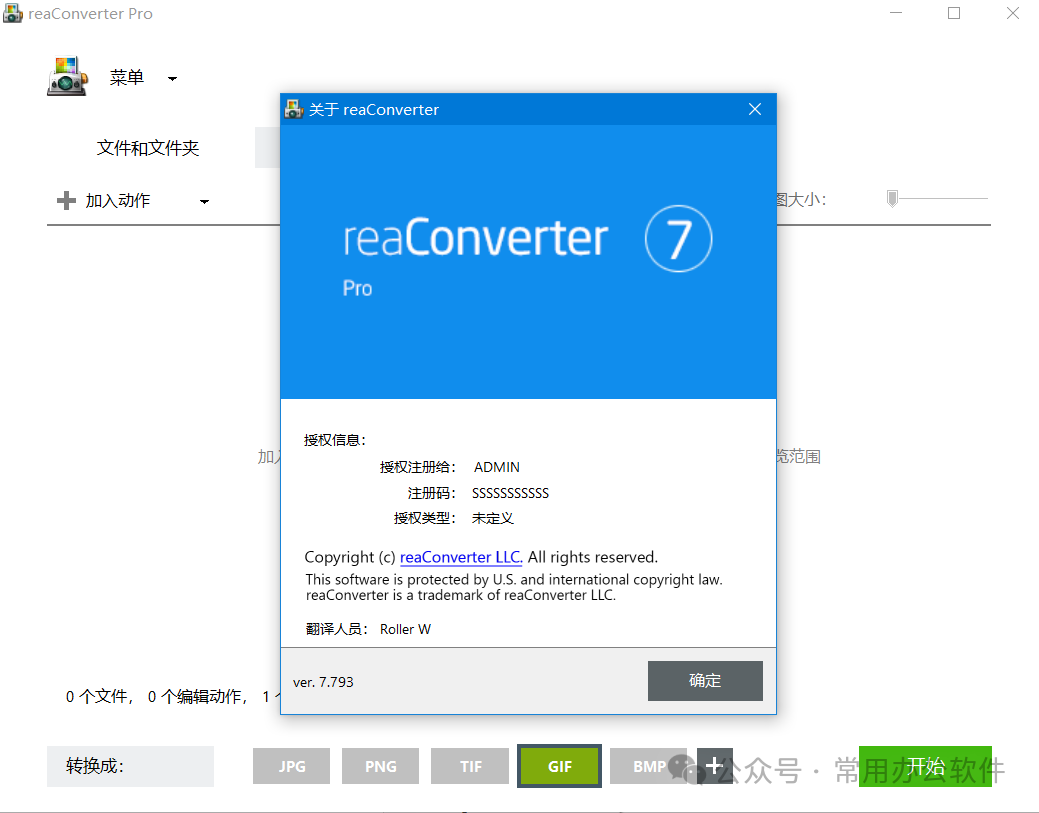The image size is (1039, 813).
Task: Click the thumbnail size slider handle
Action: click(892, 198)
